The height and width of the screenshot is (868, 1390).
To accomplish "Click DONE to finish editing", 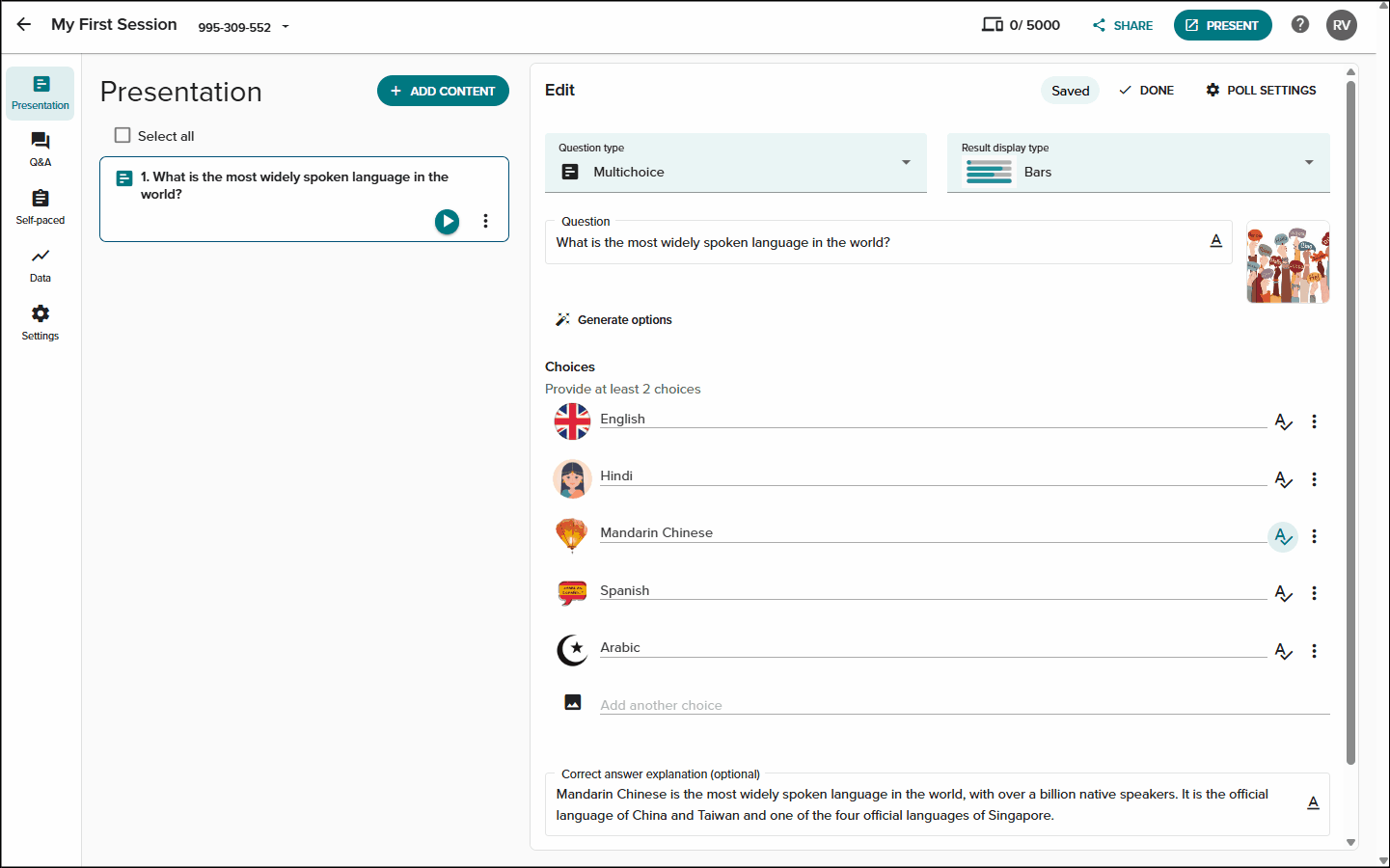I will point(1146,90).
